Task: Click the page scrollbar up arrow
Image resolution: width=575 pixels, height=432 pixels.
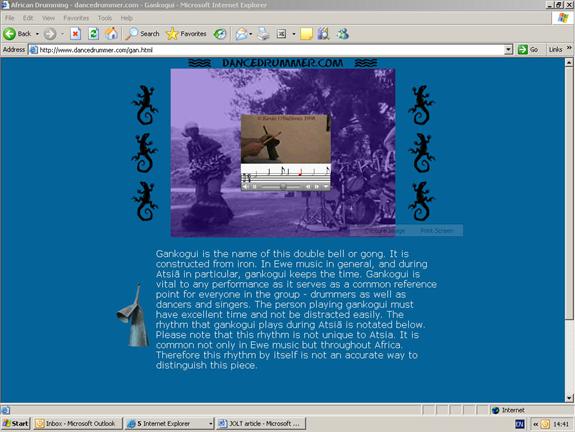Action: [569, 63]
